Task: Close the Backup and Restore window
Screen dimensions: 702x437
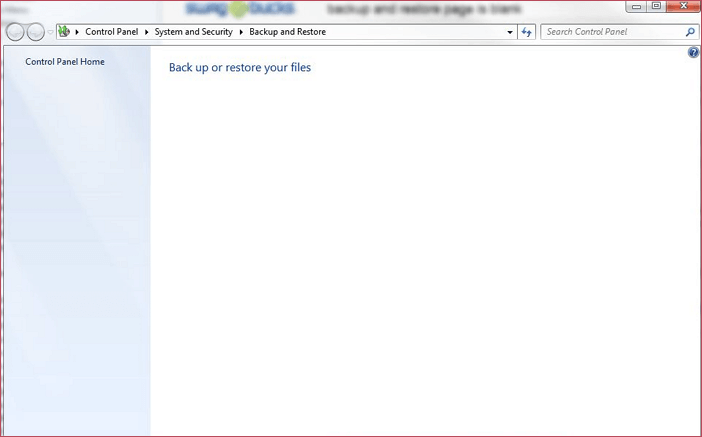Action: (x=682, y=6)
